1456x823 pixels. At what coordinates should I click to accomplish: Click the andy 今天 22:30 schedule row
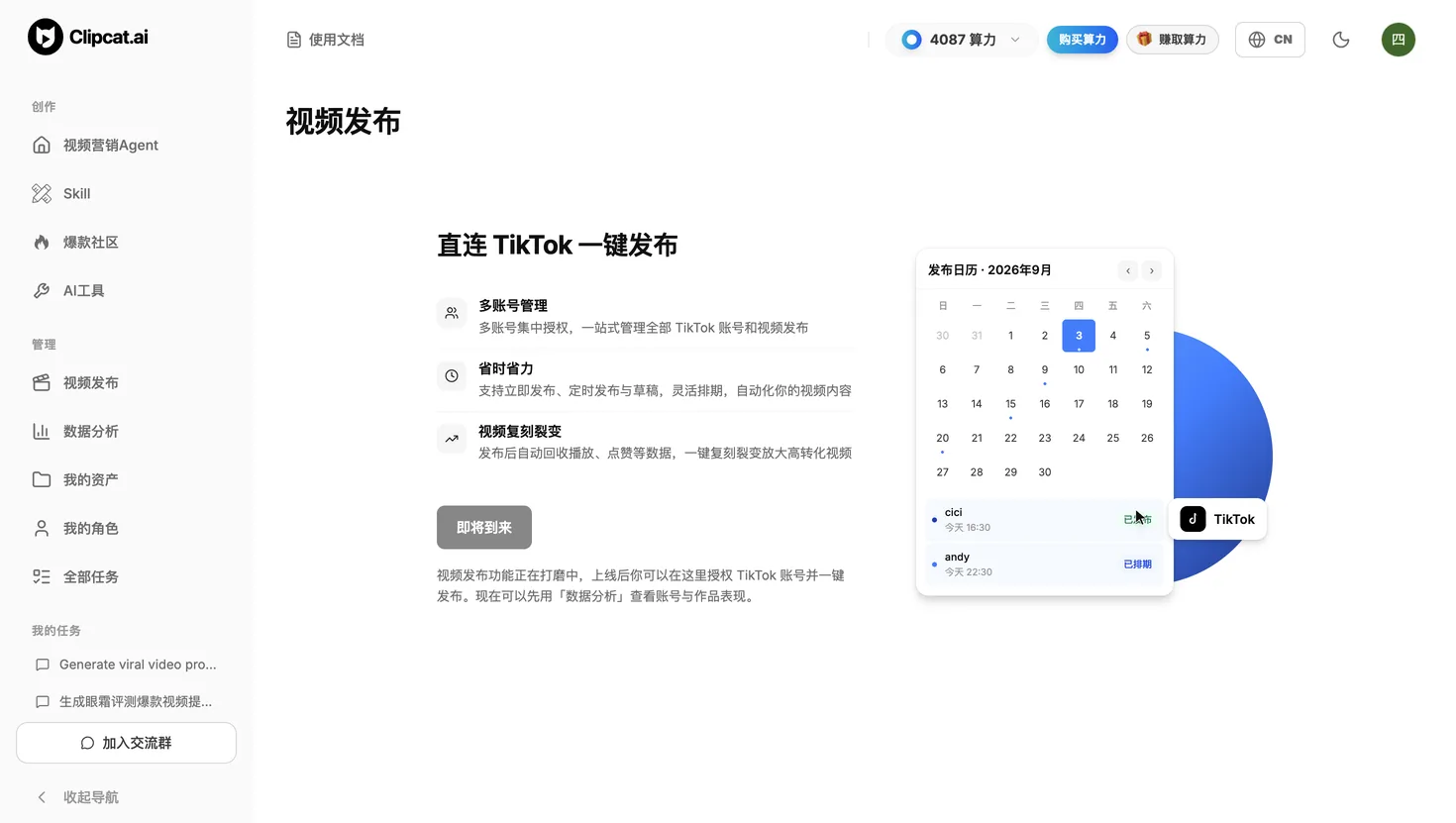click(1044, 565)
